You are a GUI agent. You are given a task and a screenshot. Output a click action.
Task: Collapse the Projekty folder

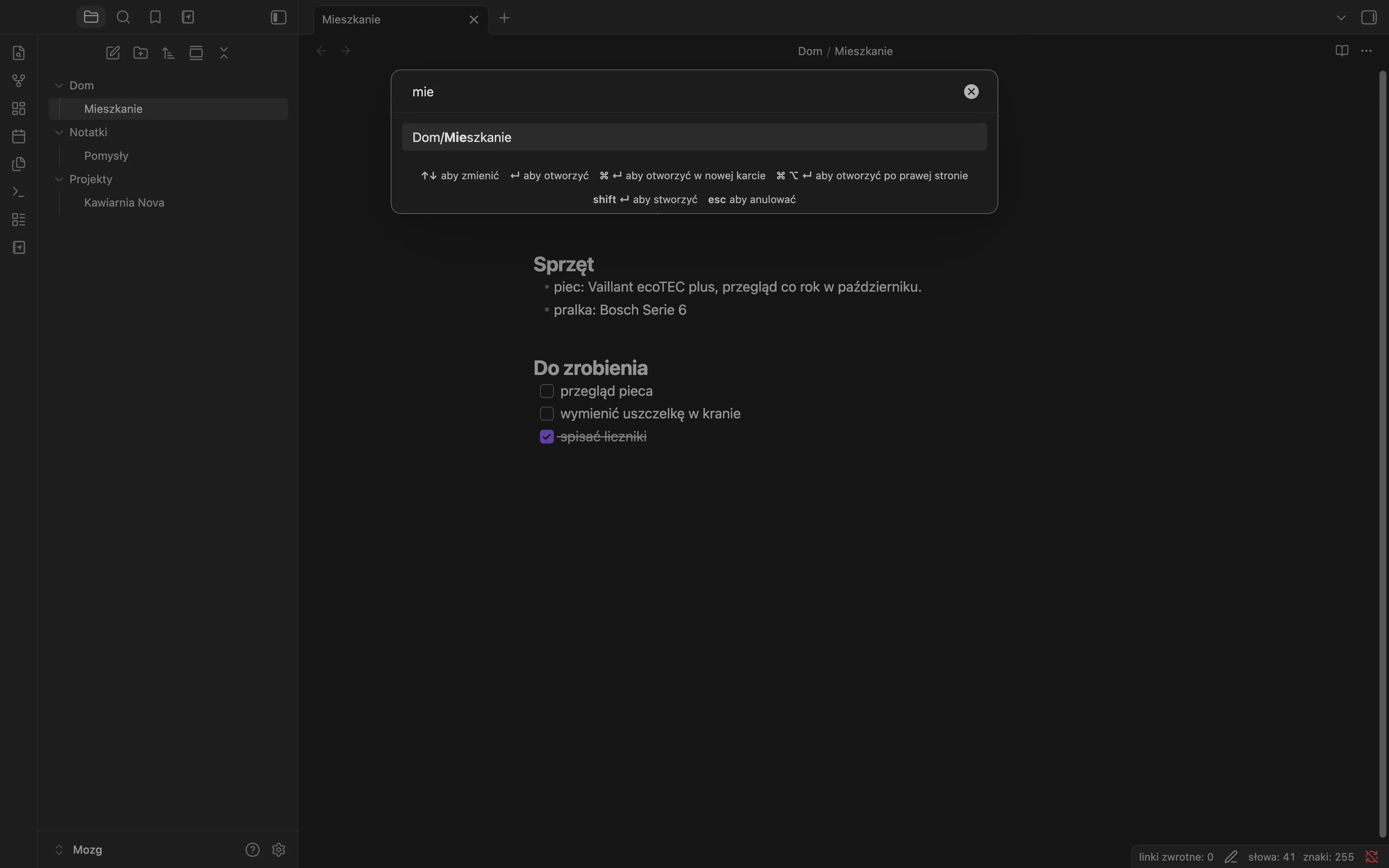[x=59, y=180]
